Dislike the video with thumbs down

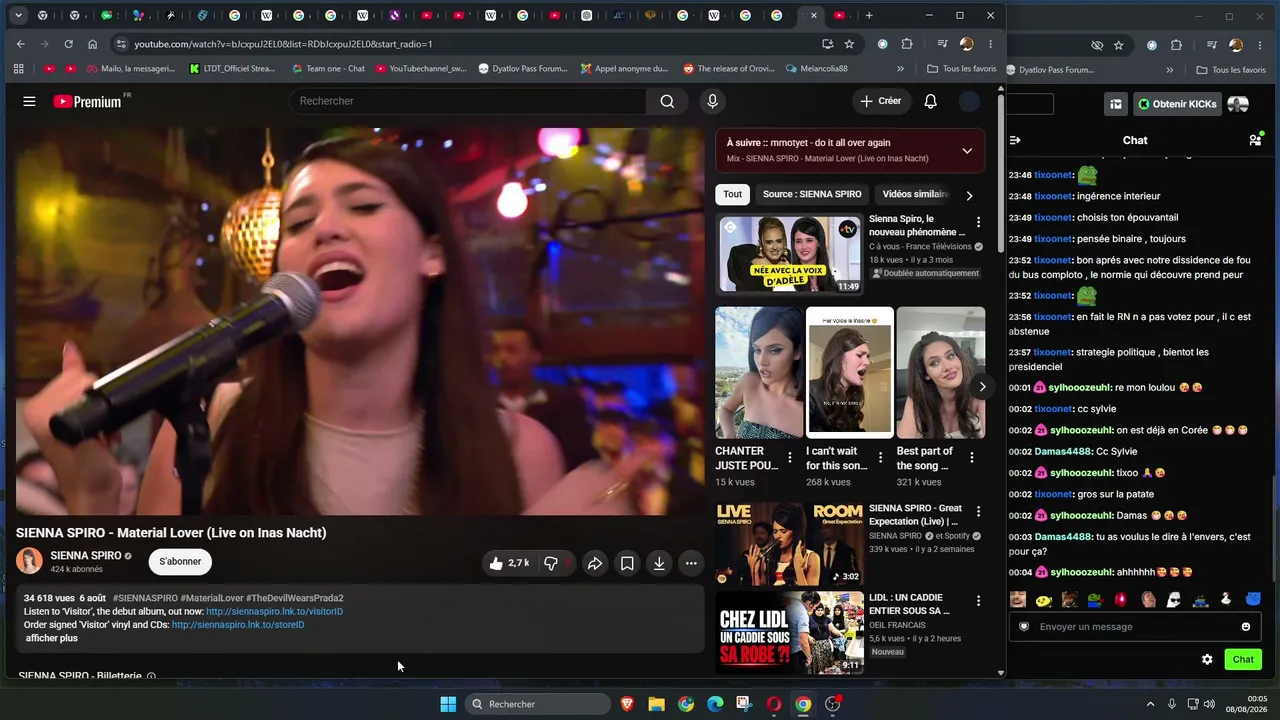point(552,564)
